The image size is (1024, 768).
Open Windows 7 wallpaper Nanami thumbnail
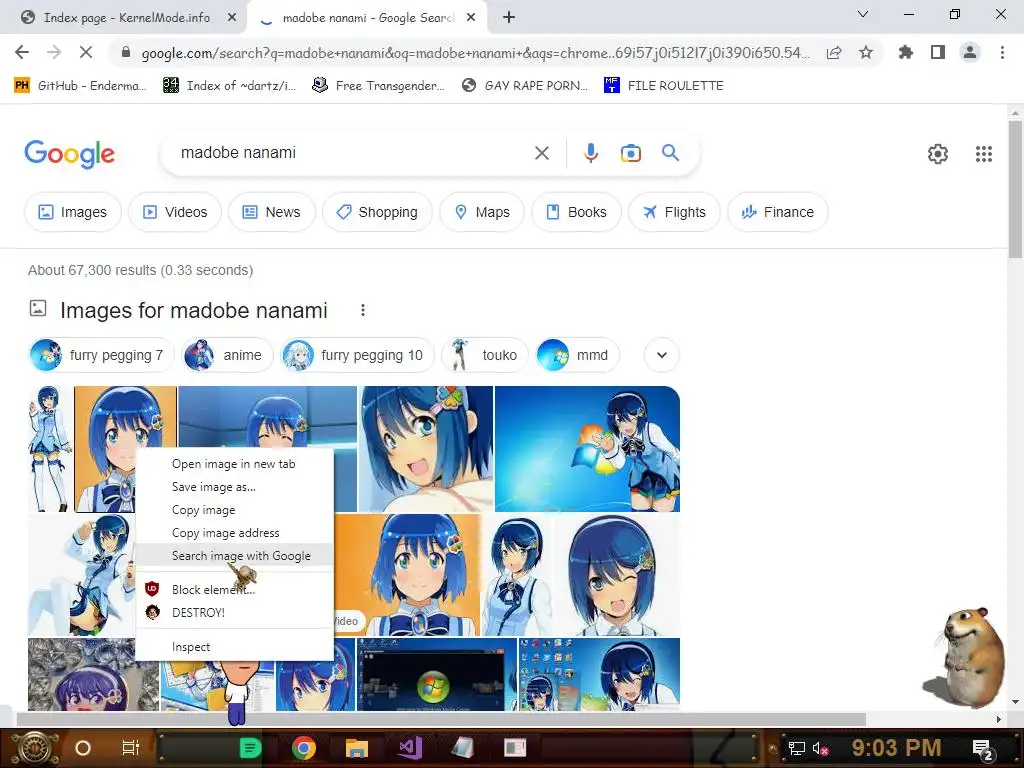click(x=587, y=449)
